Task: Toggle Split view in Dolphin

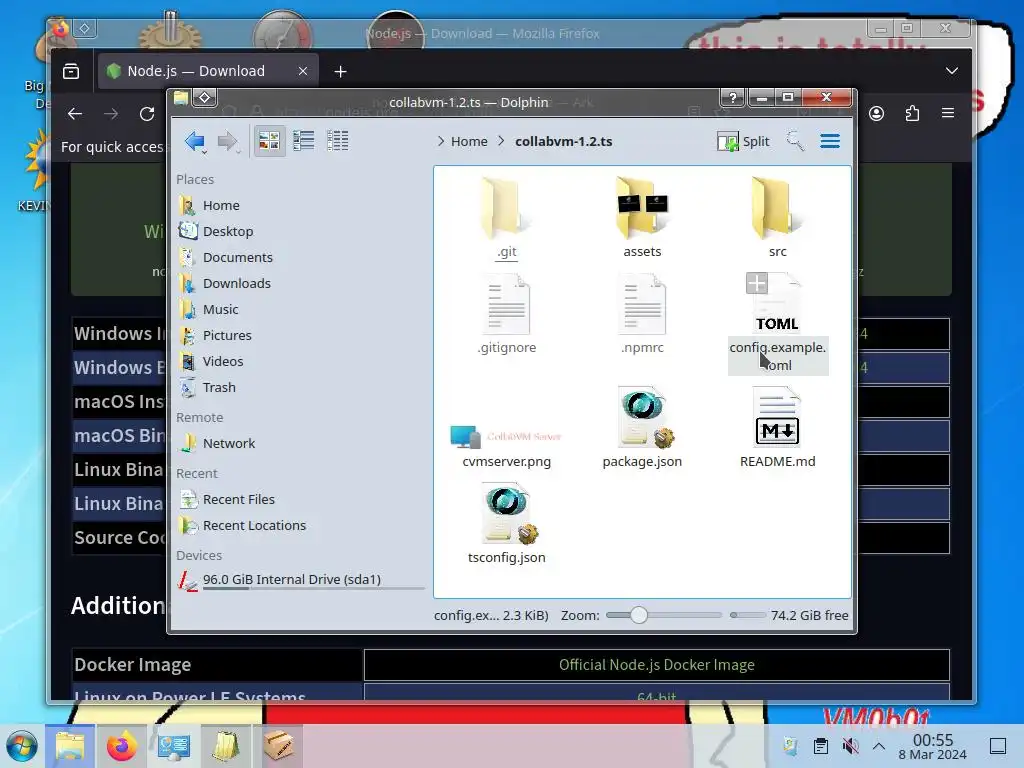Action: pos(743,141)
